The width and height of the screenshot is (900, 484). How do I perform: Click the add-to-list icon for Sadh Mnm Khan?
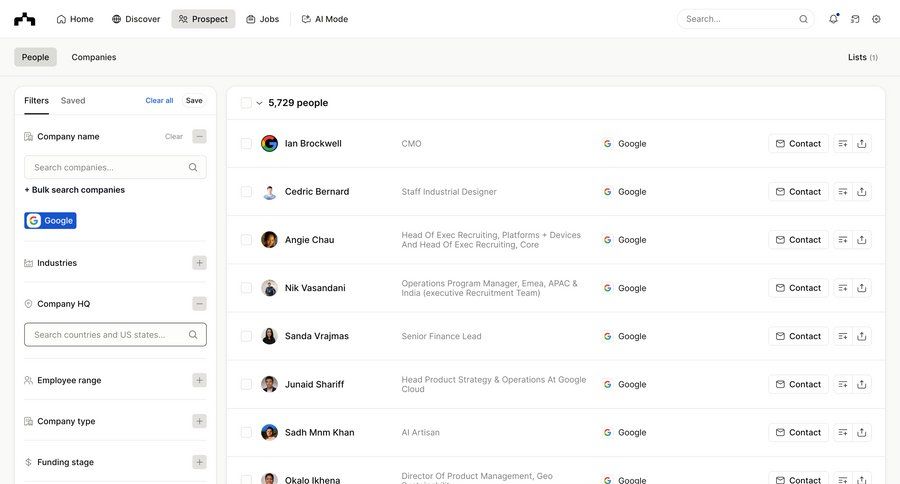pos(843,432)
